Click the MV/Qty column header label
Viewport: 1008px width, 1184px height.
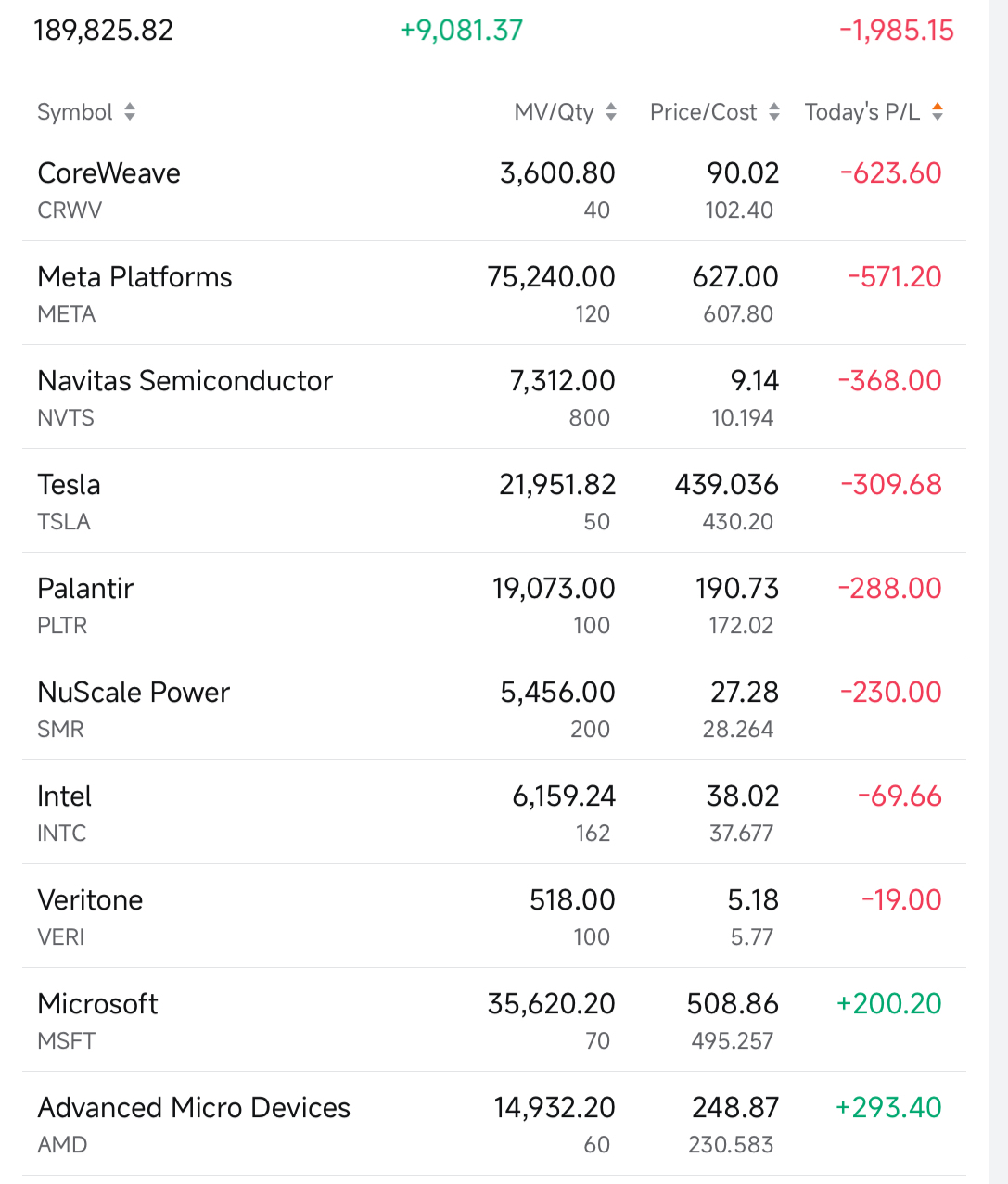[x=554, y=112]
